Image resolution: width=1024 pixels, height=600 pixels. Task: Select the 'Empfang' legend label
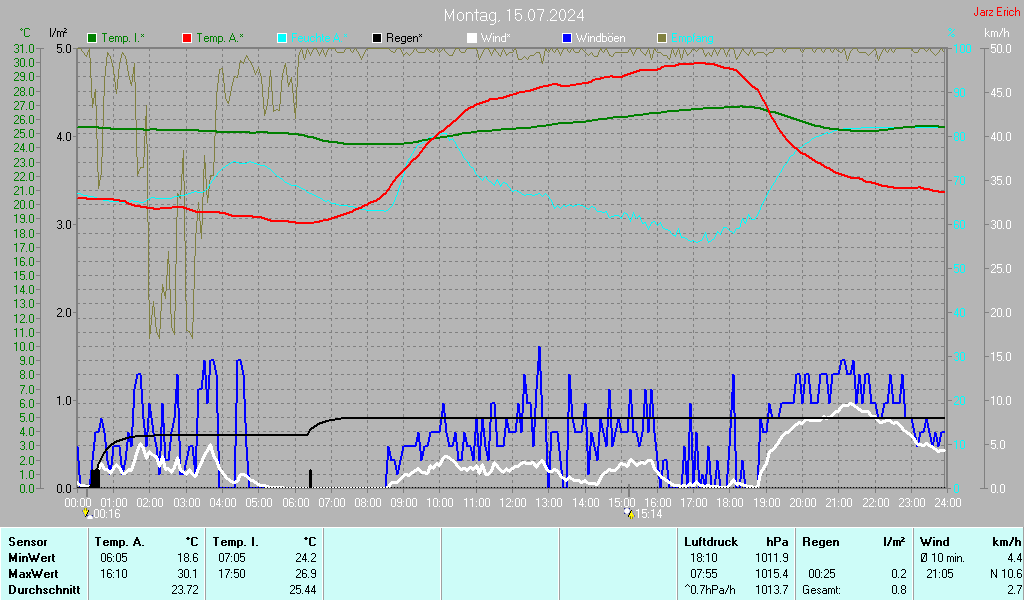[692, 38]
